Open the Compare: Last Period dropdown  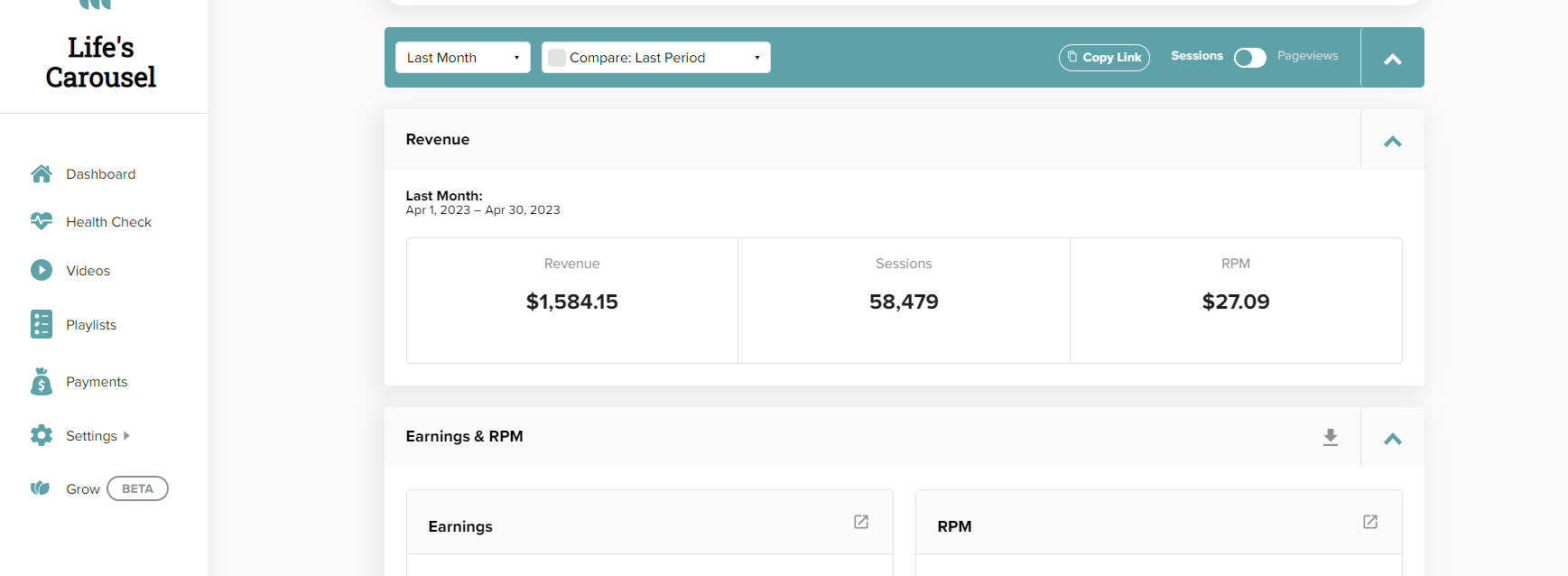point(656,58)
